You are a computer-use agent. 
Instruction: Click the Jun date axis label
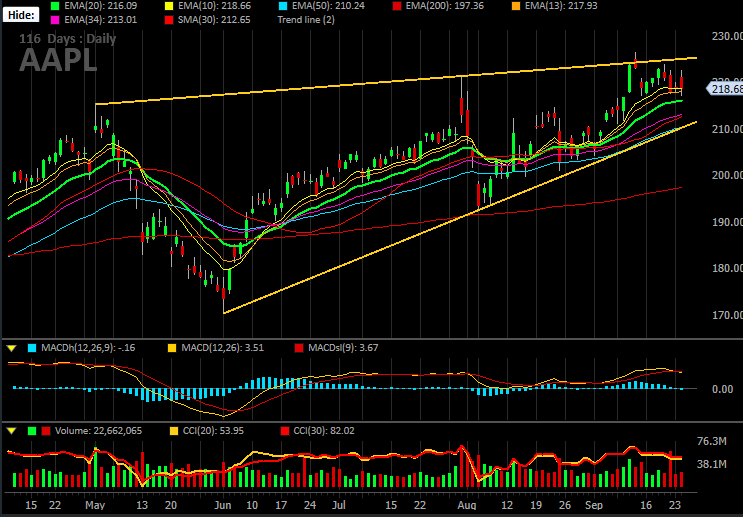pyautogui.click(x=222, y=506)
